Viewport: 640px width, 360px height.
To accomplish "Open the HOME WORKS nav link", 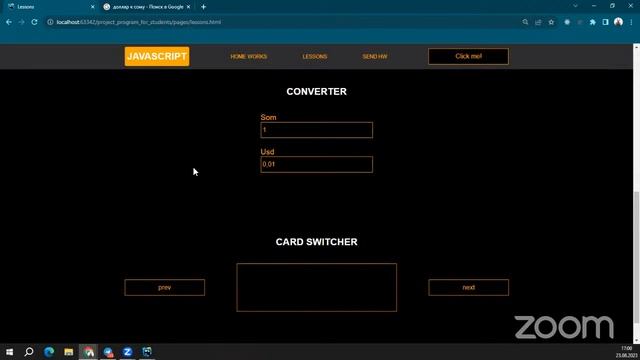I will [249, 56].
